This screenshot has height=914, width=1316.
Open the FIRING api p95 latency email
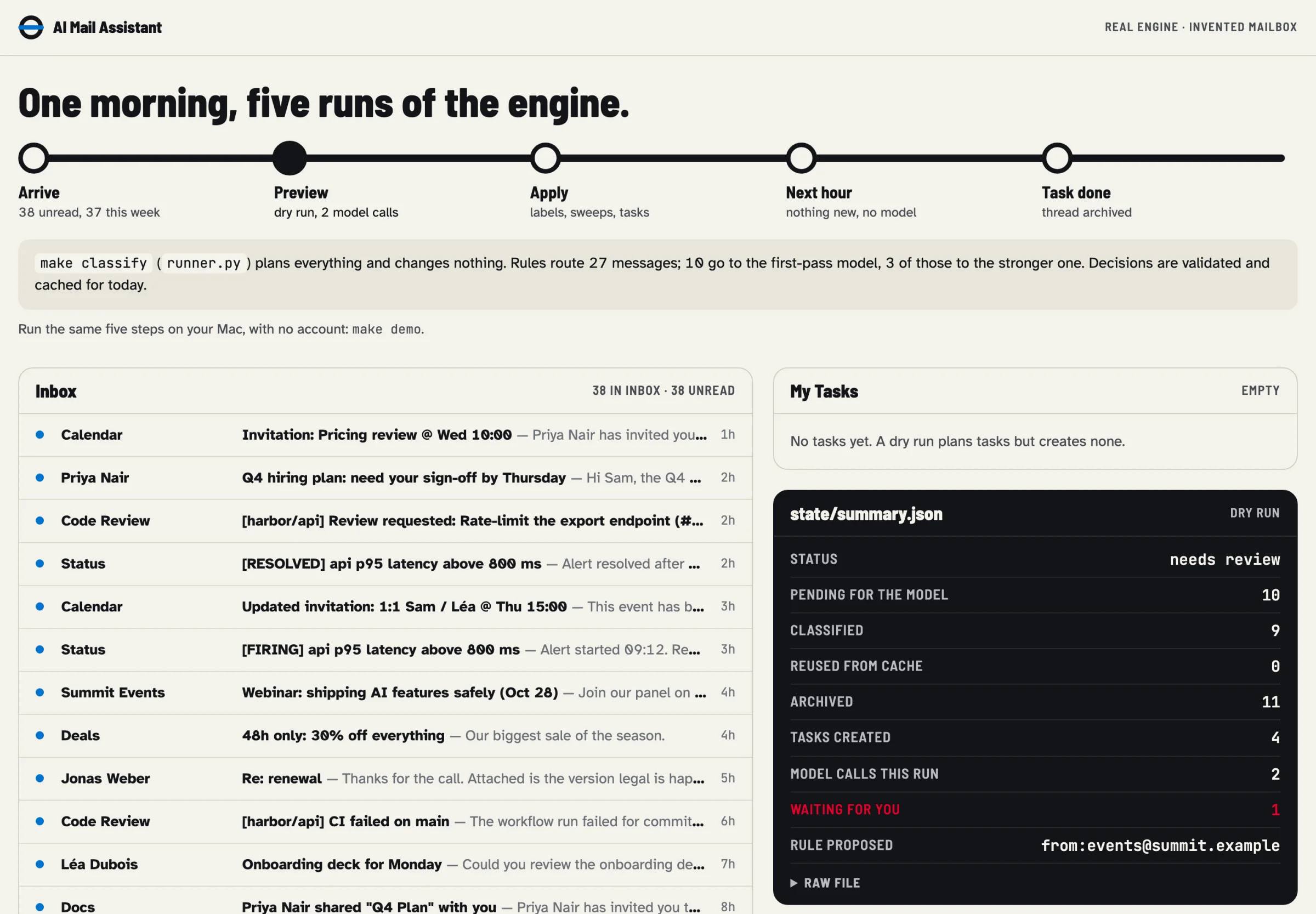[x=385, y=649]
